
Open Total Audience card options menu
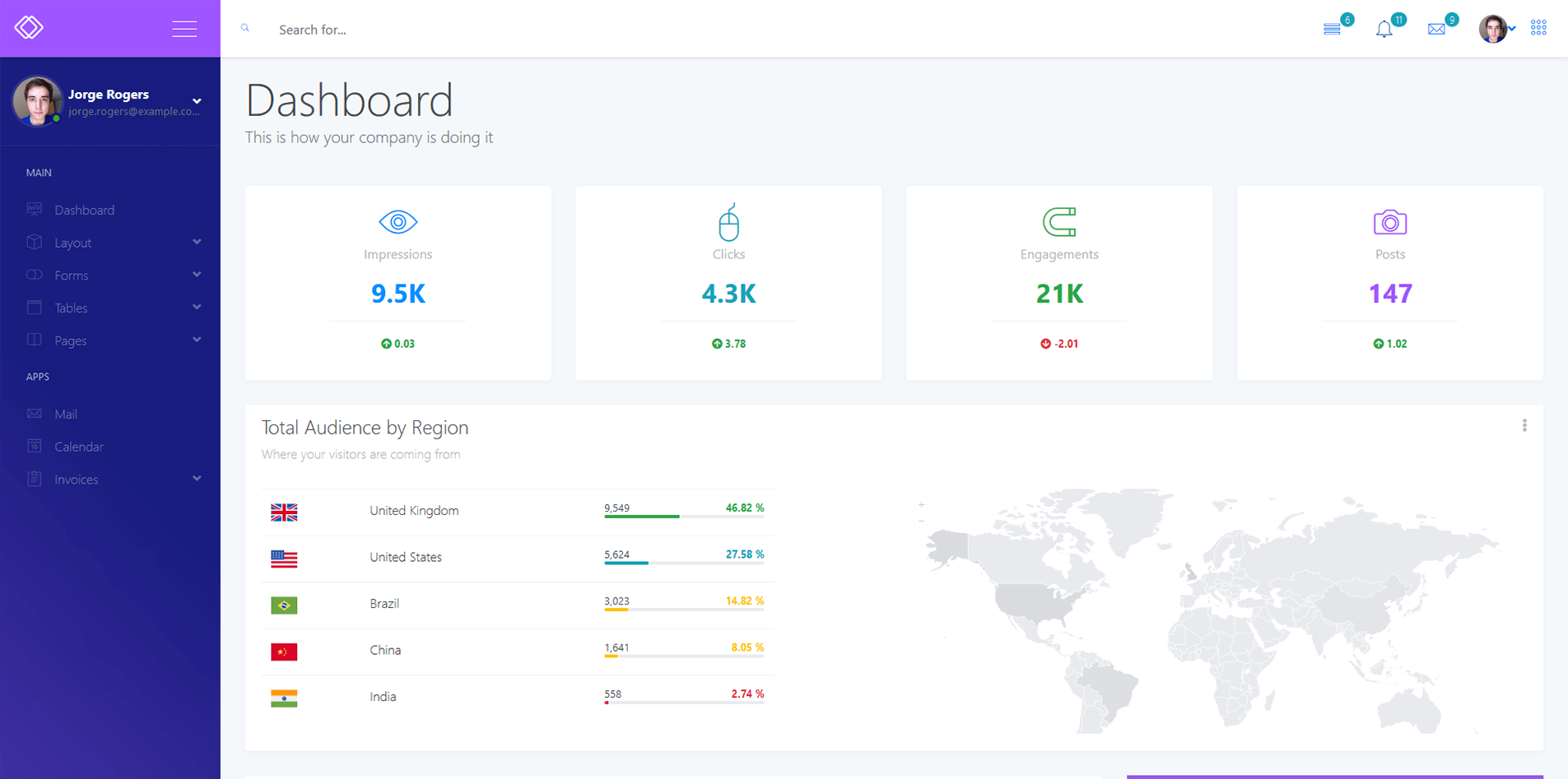[1524, 425]
